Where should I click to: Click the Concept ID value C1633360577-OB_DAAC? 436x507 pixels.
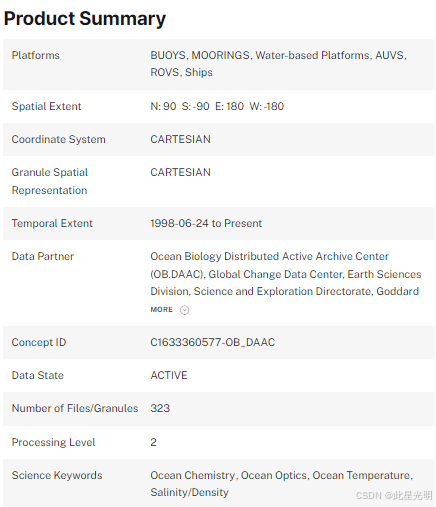tap(213, 342)
